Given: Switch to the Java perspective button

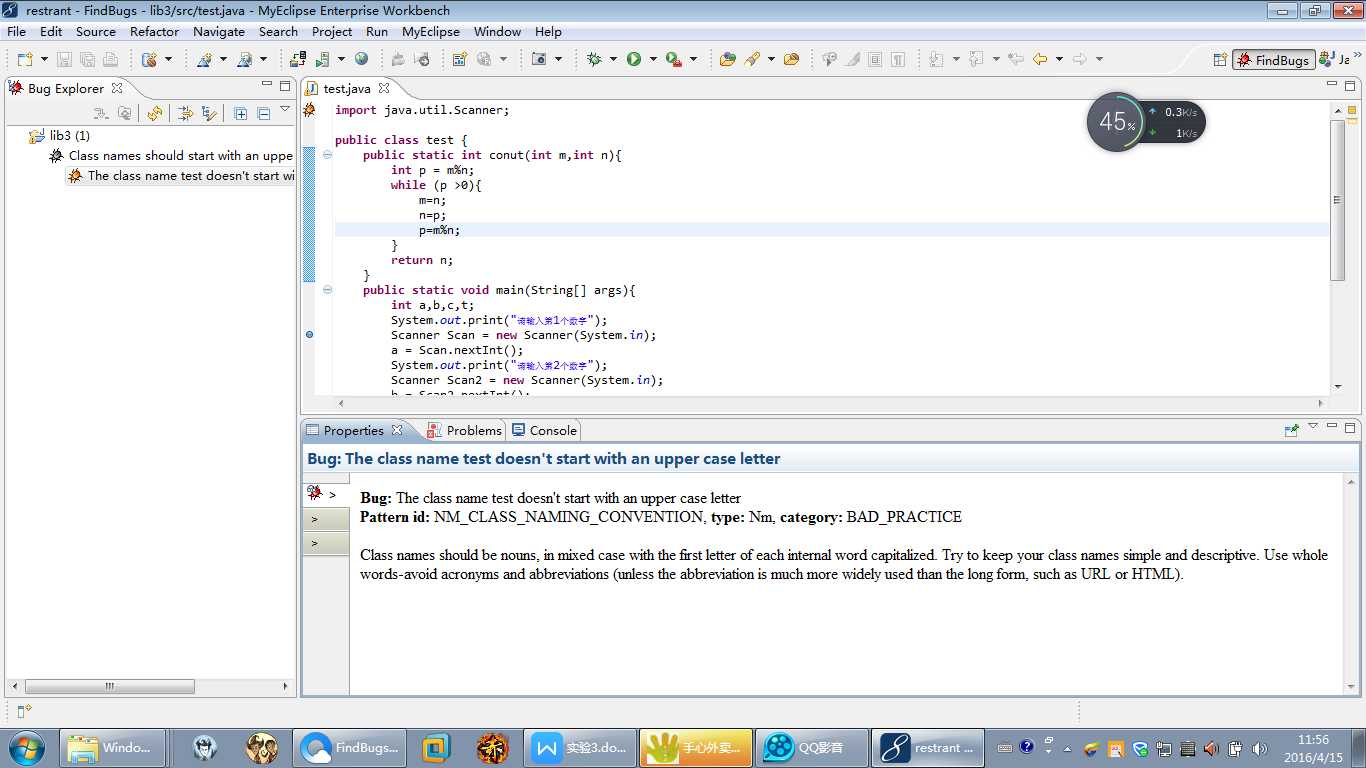Looking at the screenshot, I should (1334, 60).
